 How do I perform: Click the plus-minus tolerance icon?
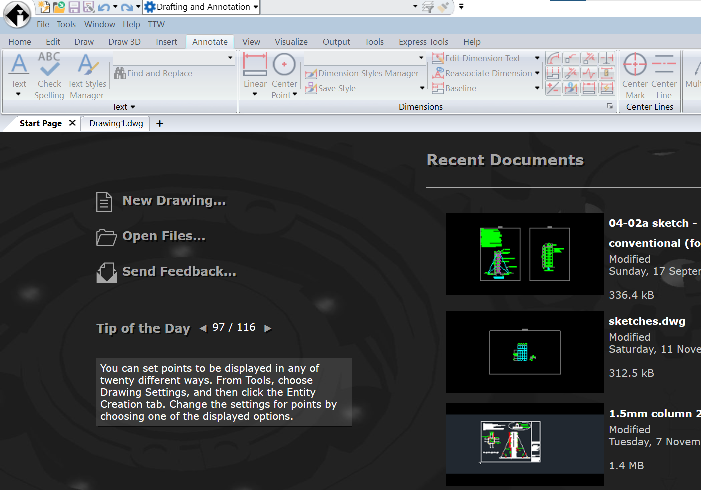(553, 88)
